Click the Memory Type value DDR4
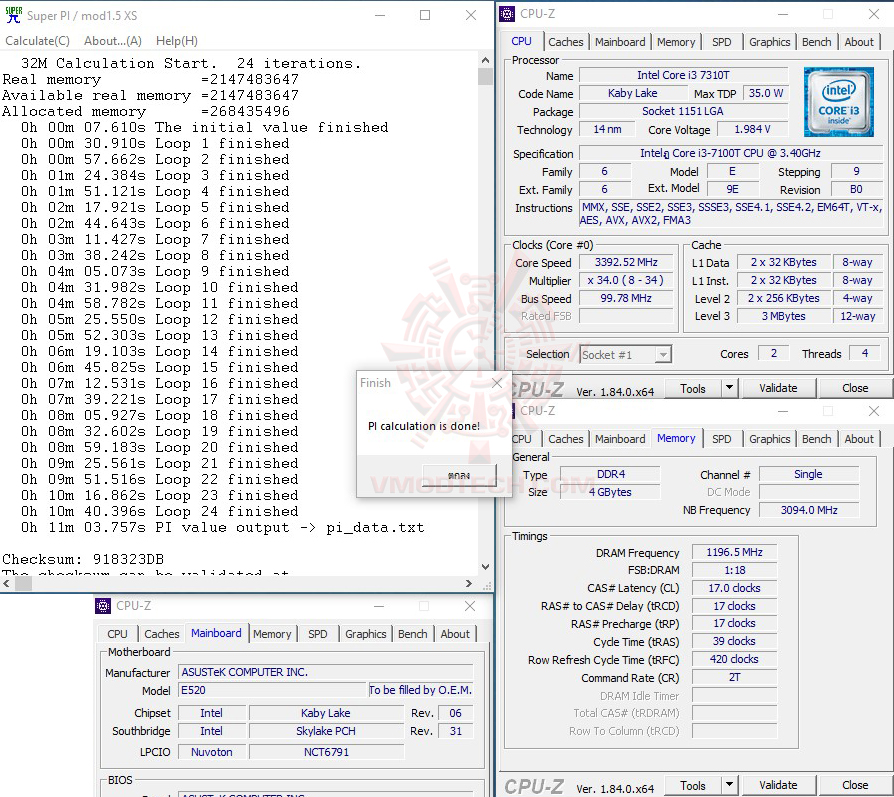 tap(611, 474)
